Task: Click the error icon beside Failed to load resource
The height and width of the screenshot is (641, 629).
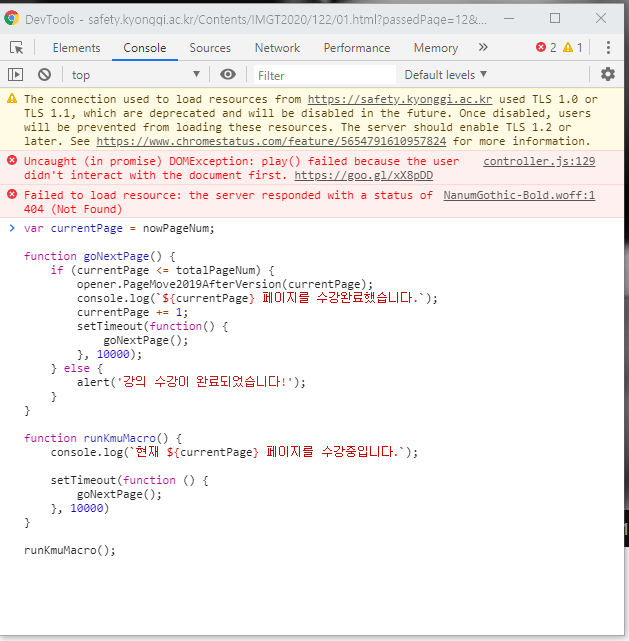Action: point(12,194)
